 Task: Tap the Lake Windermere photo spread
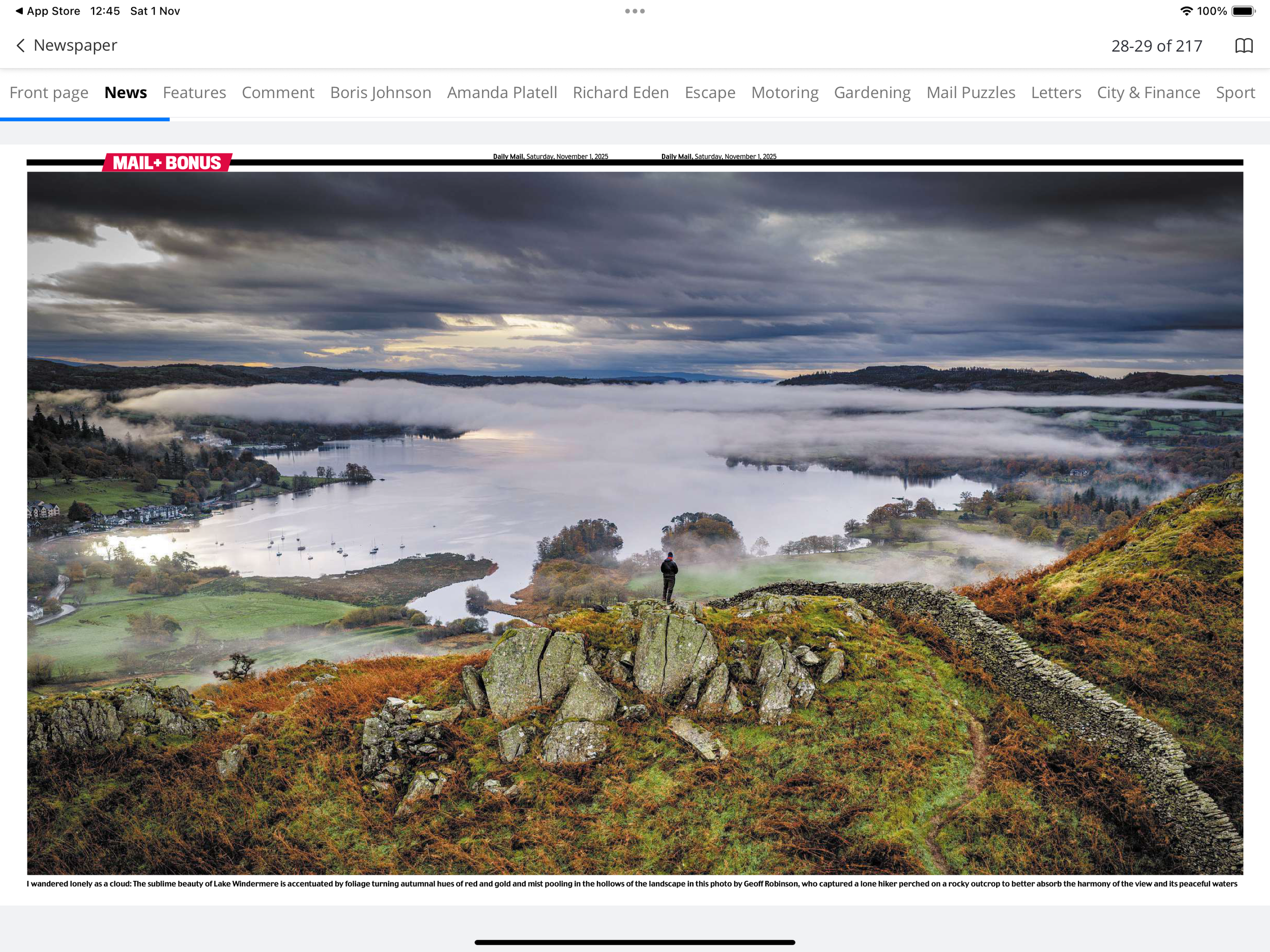pos(634,523)
